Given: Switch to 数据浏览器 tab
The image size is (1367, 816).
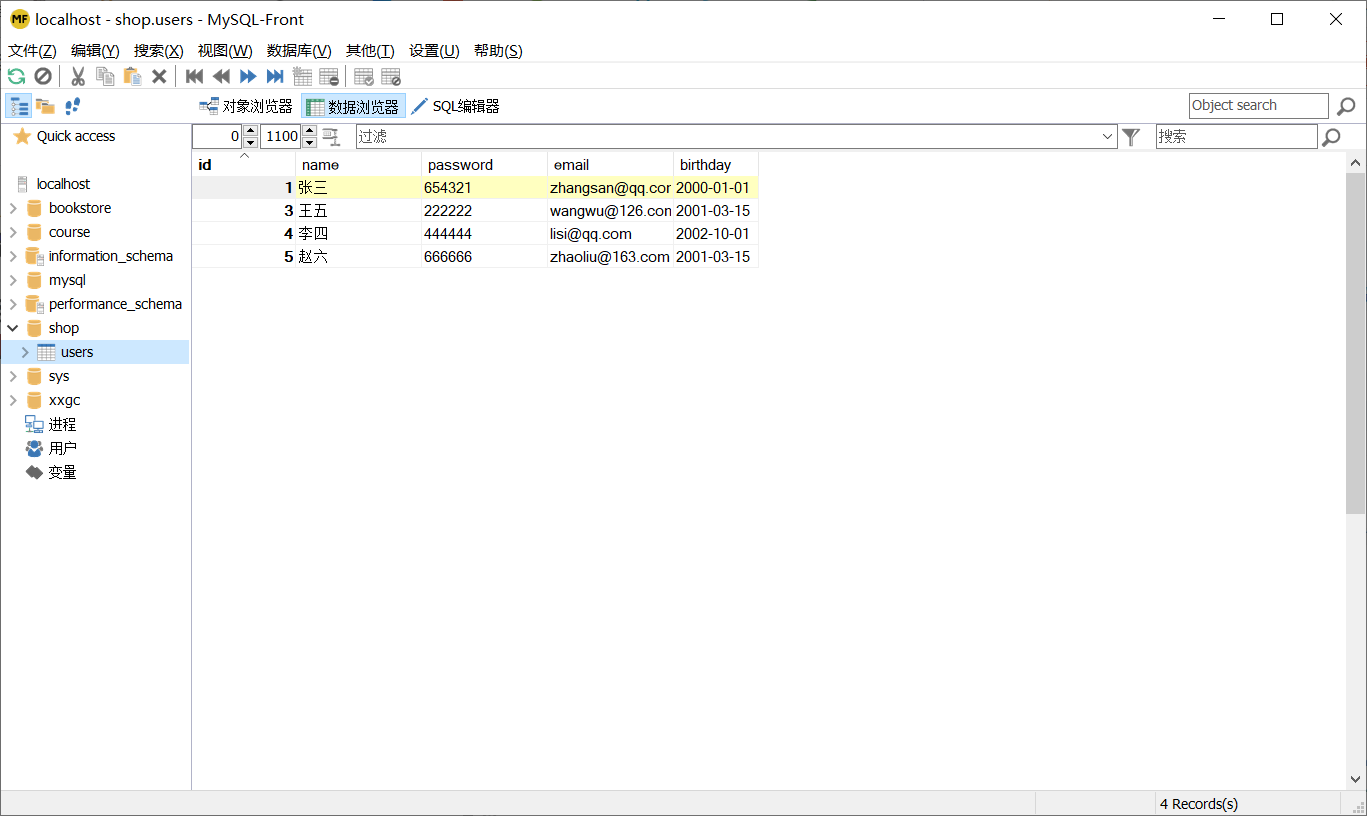Looking at the screenshot, I should coord(353,106).
